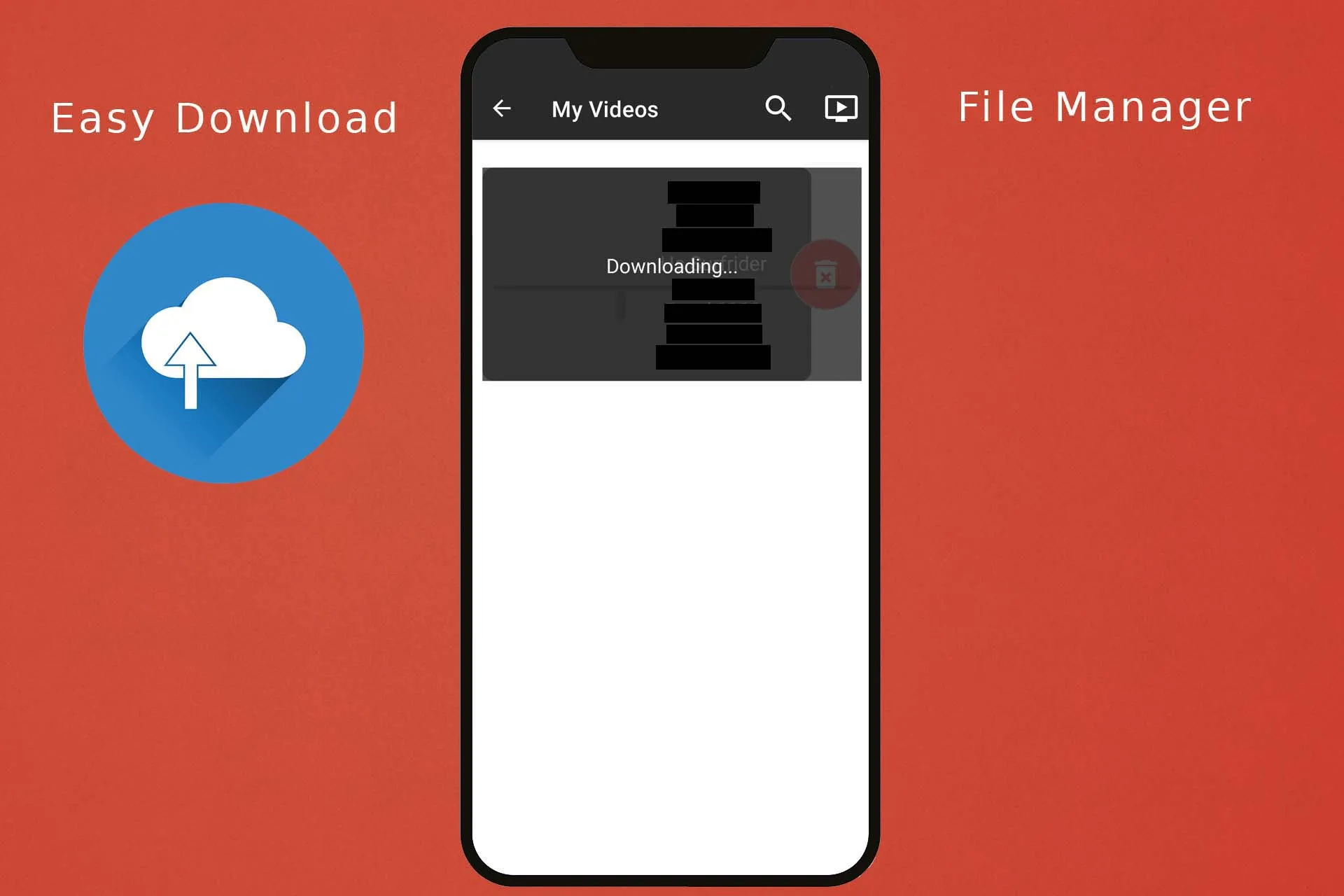Image resolution: width=1344 pixels, height=896 pixels.
Task: Click the video player icon top right
Action: click(840, 107)
